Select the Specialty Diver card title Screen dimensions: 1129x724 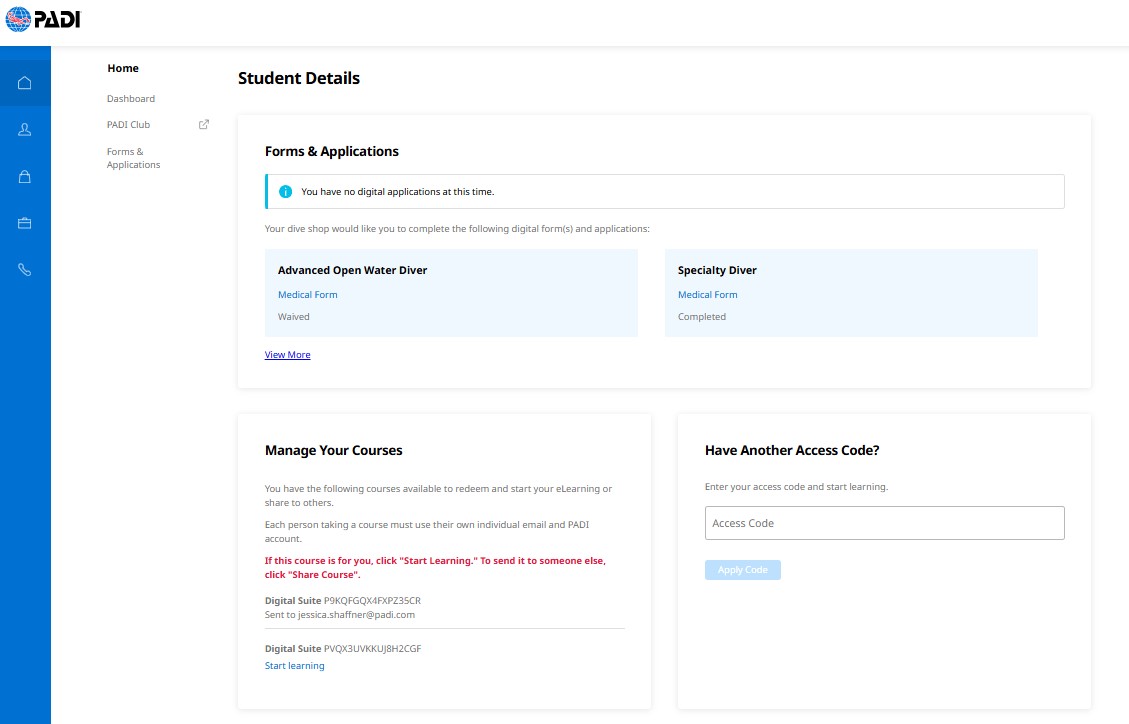click(x=717, y=270)
